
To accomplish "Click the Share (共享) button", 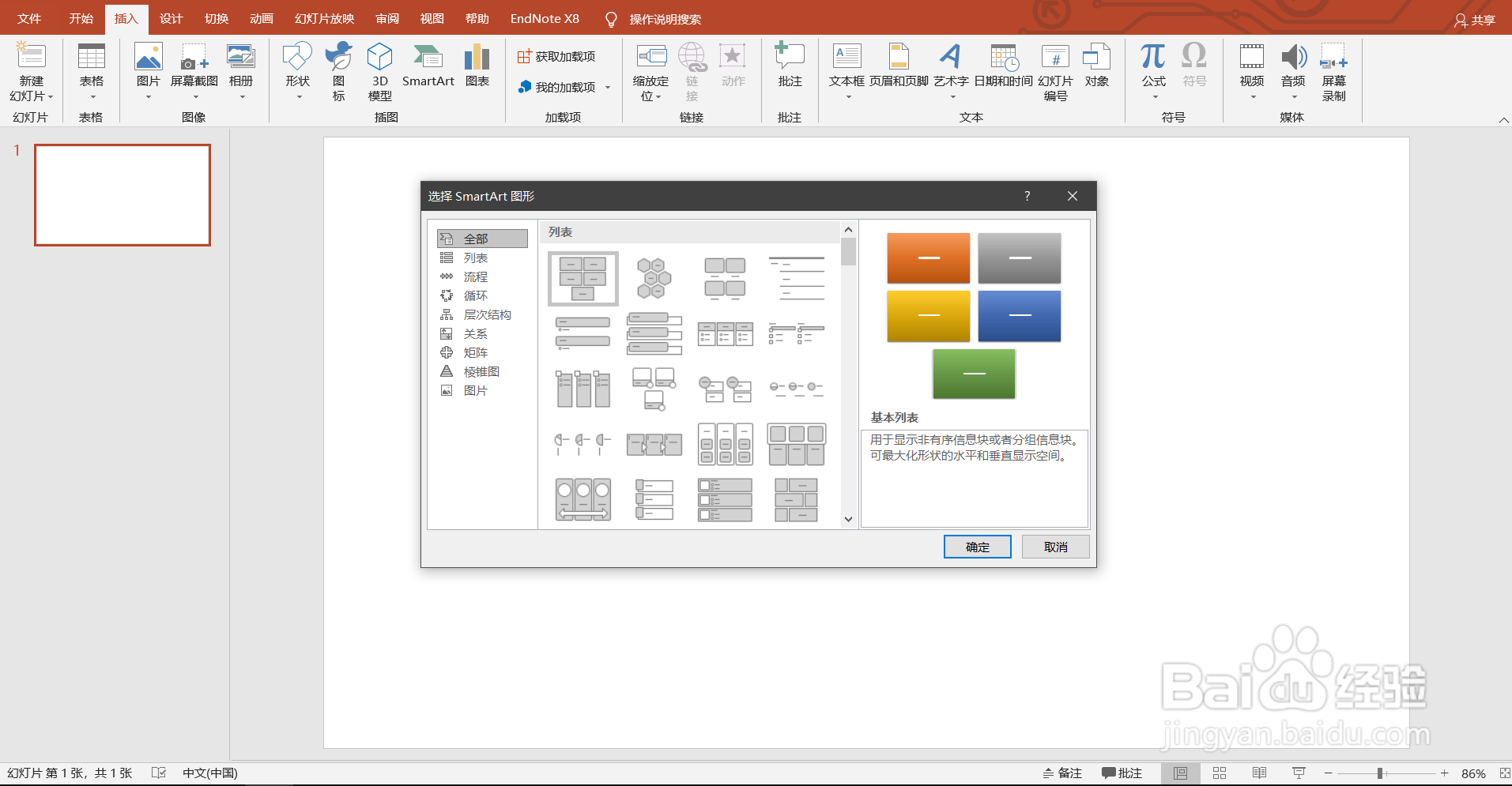I will (1475, 20).
